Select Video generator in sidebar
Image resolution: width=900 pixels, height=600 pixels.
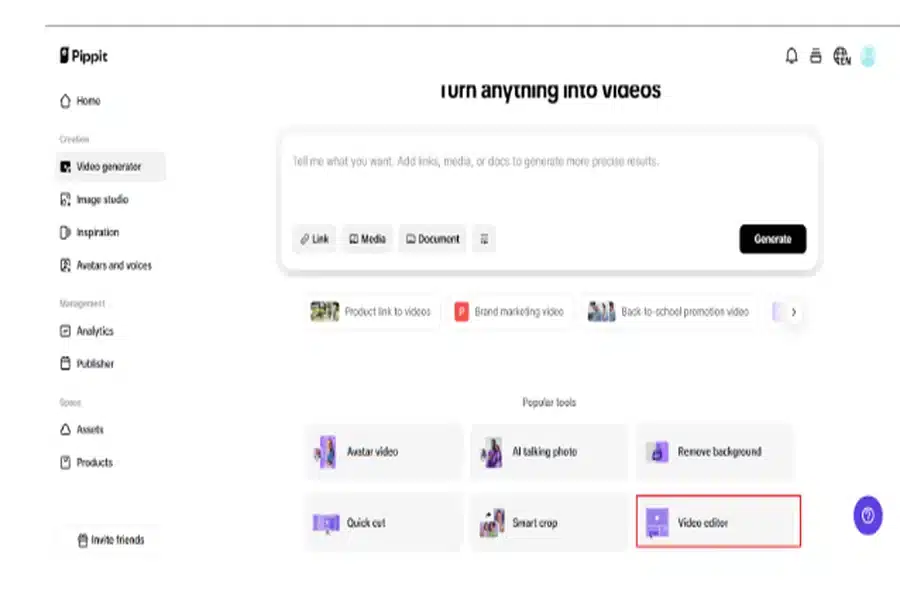click(x=110, y=167)
